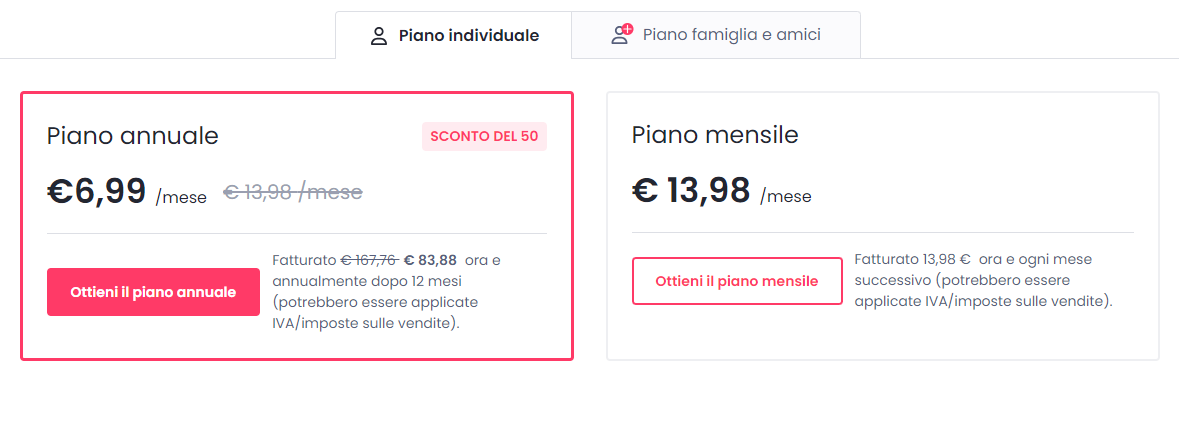Click the single person icon on the individual tab
Screen dimensions: 1179x436
(378, 37)
